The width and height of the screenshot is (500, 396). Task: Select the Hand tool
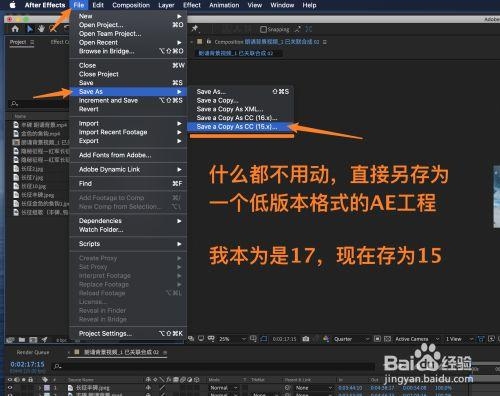tap(41, 29)
